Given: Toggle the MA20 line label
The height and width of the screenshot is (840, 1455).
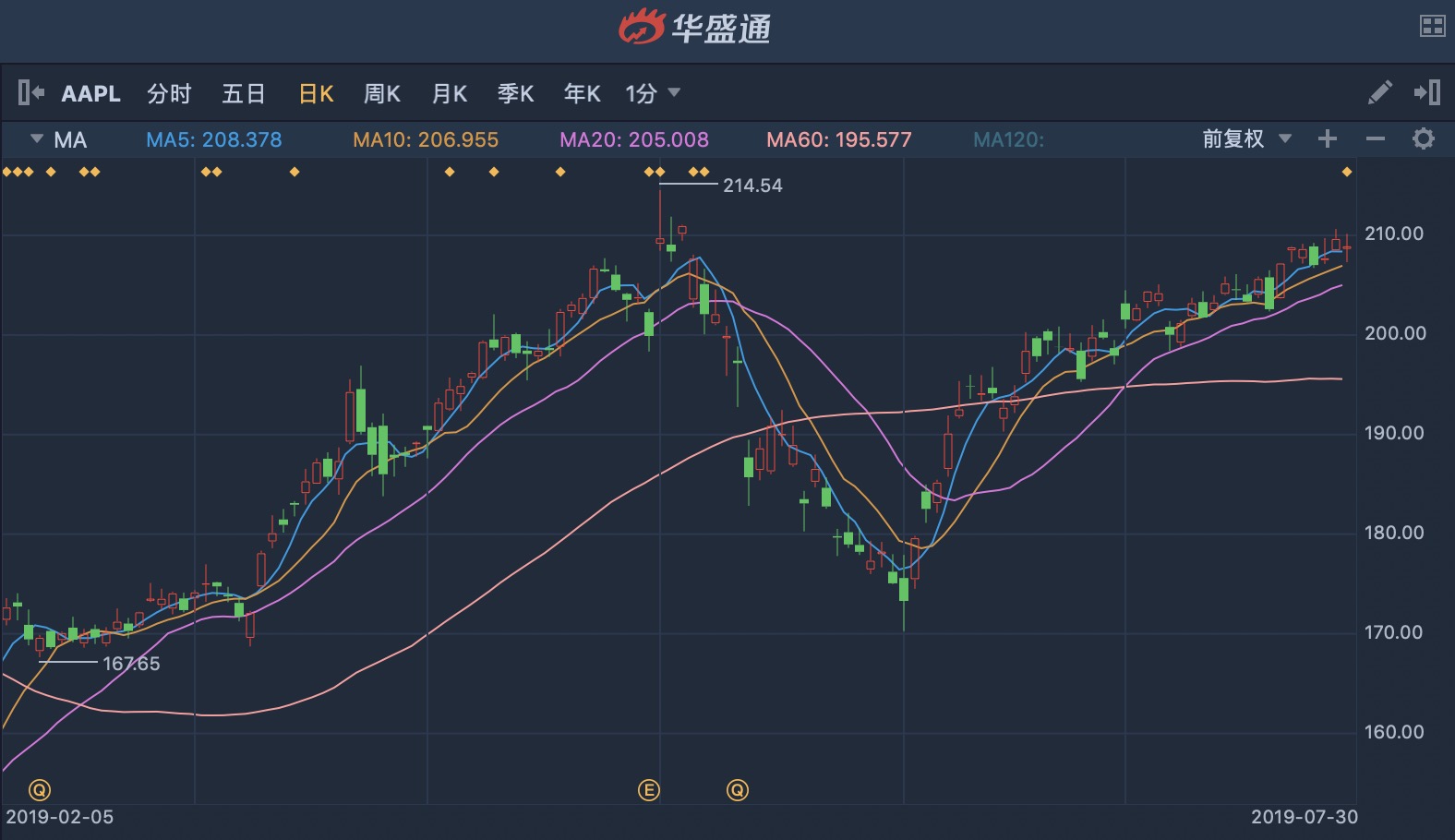Looking at the screenshot, I should pyautogui.click(x=634, y=140).
